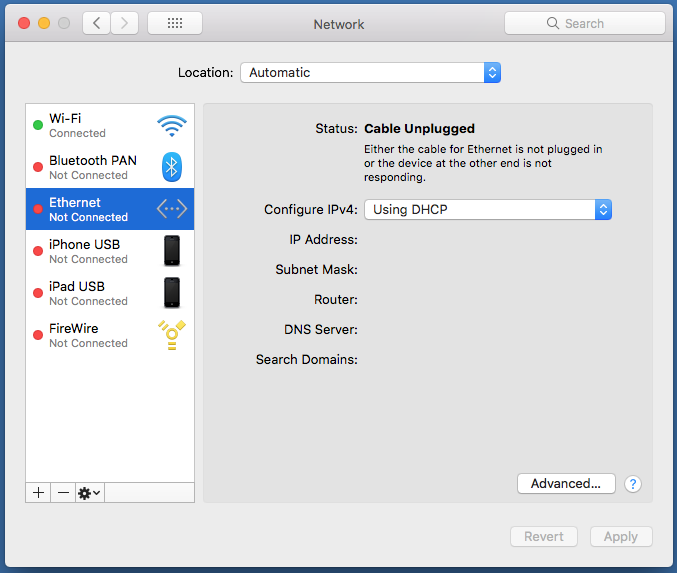This screenshot has height=573, width=677.
Task: Click the red FireWire status dot
Action: click(x=38, y=335)
